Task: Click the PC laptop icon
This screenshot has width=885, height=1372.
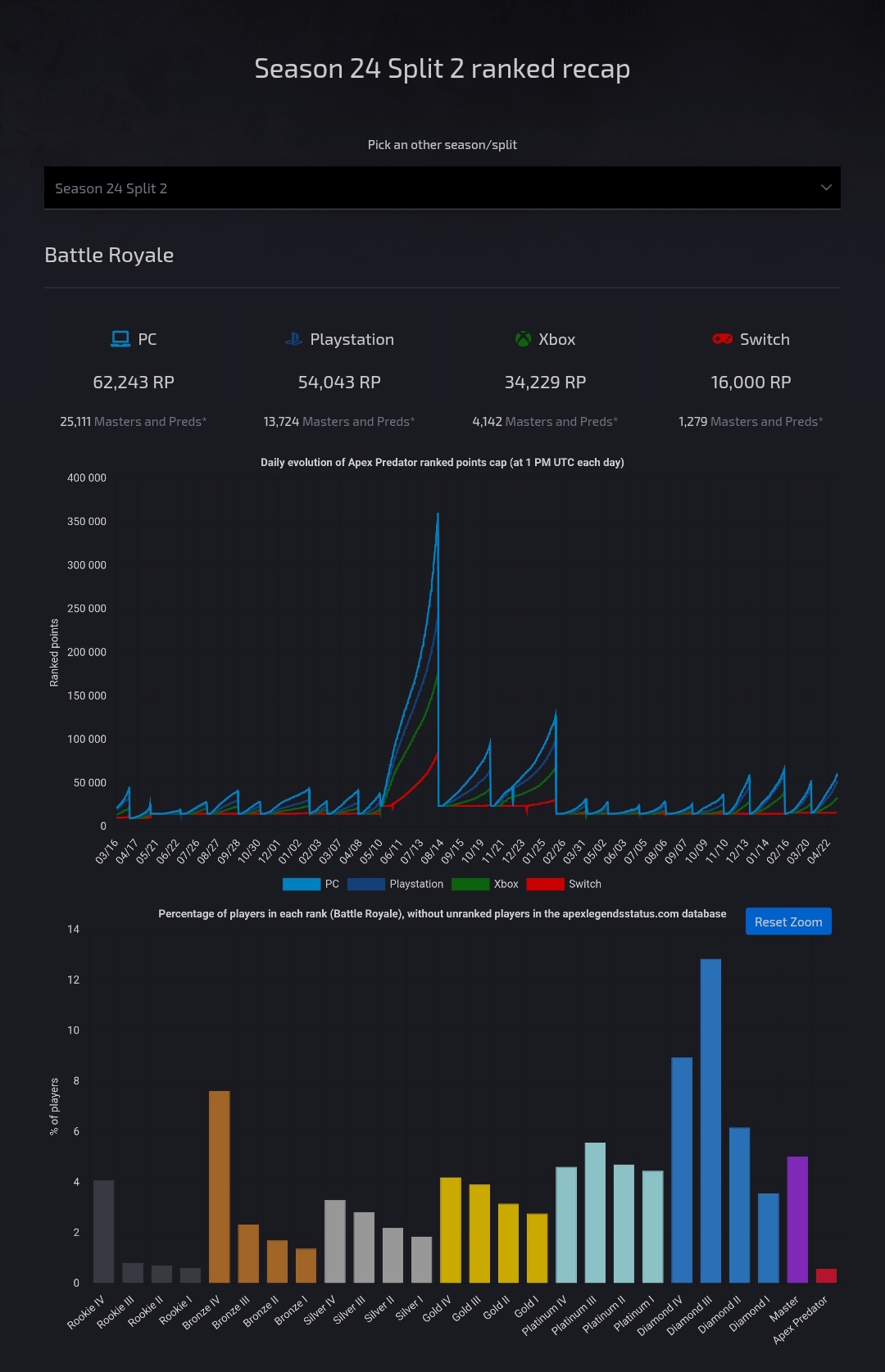Action: [120, 339]
